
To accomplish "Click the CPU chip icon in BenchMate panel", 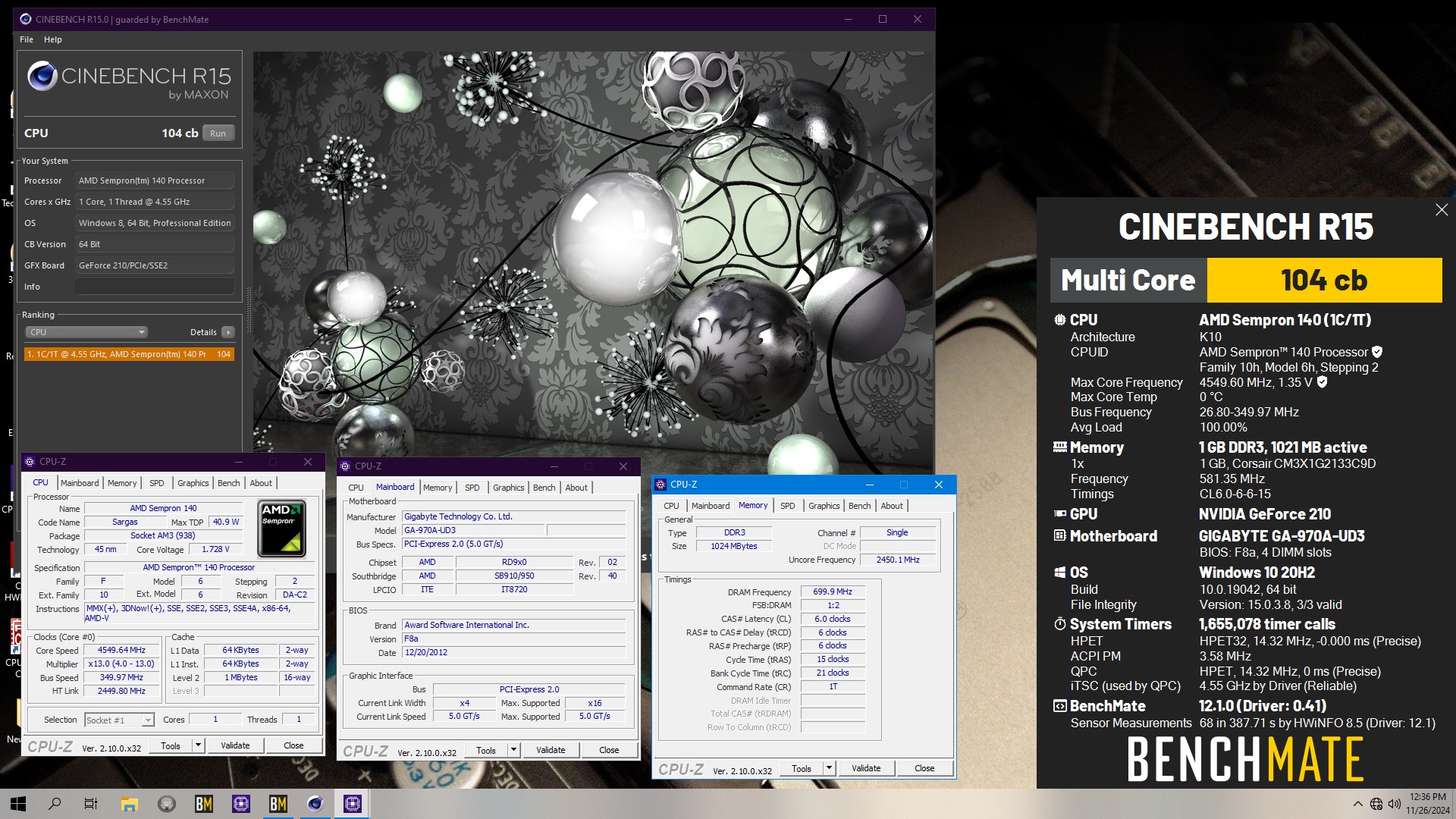I will click(1060, 320).
